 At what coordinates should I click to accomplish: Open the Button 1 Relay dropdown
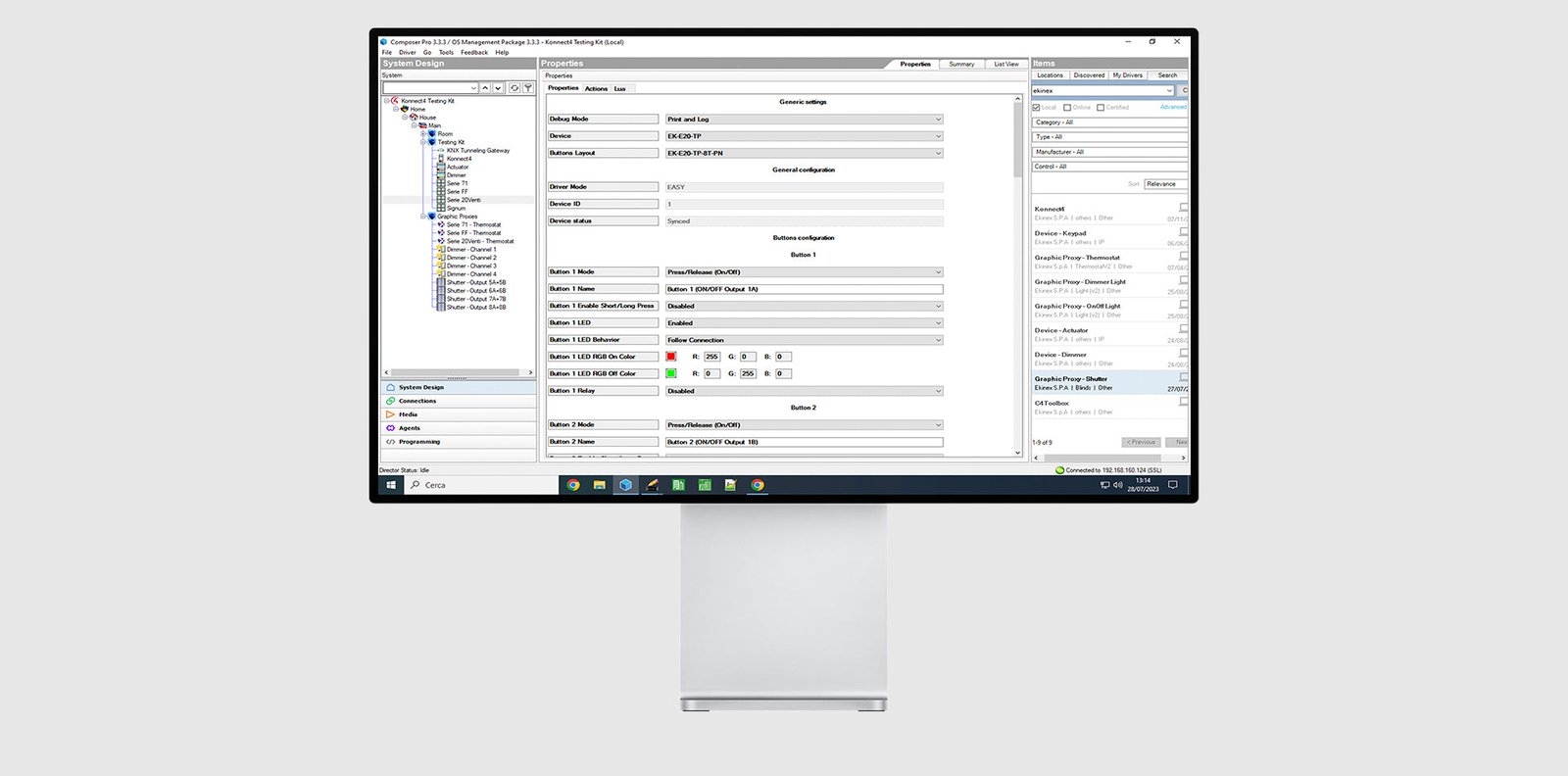pos(804,391)
